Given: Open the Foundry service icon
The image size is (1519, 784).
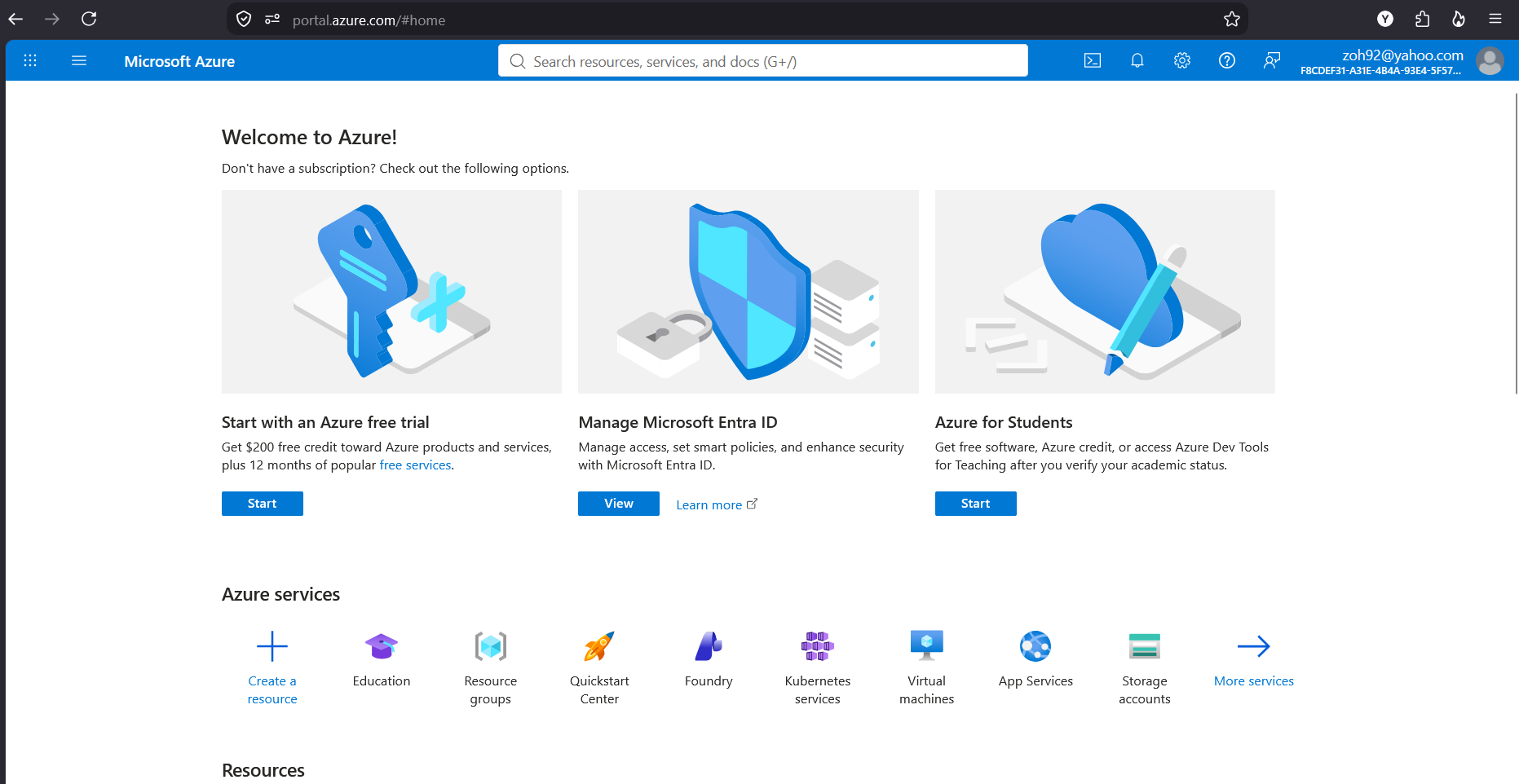Looking at the screenshot, I should 709,646.
